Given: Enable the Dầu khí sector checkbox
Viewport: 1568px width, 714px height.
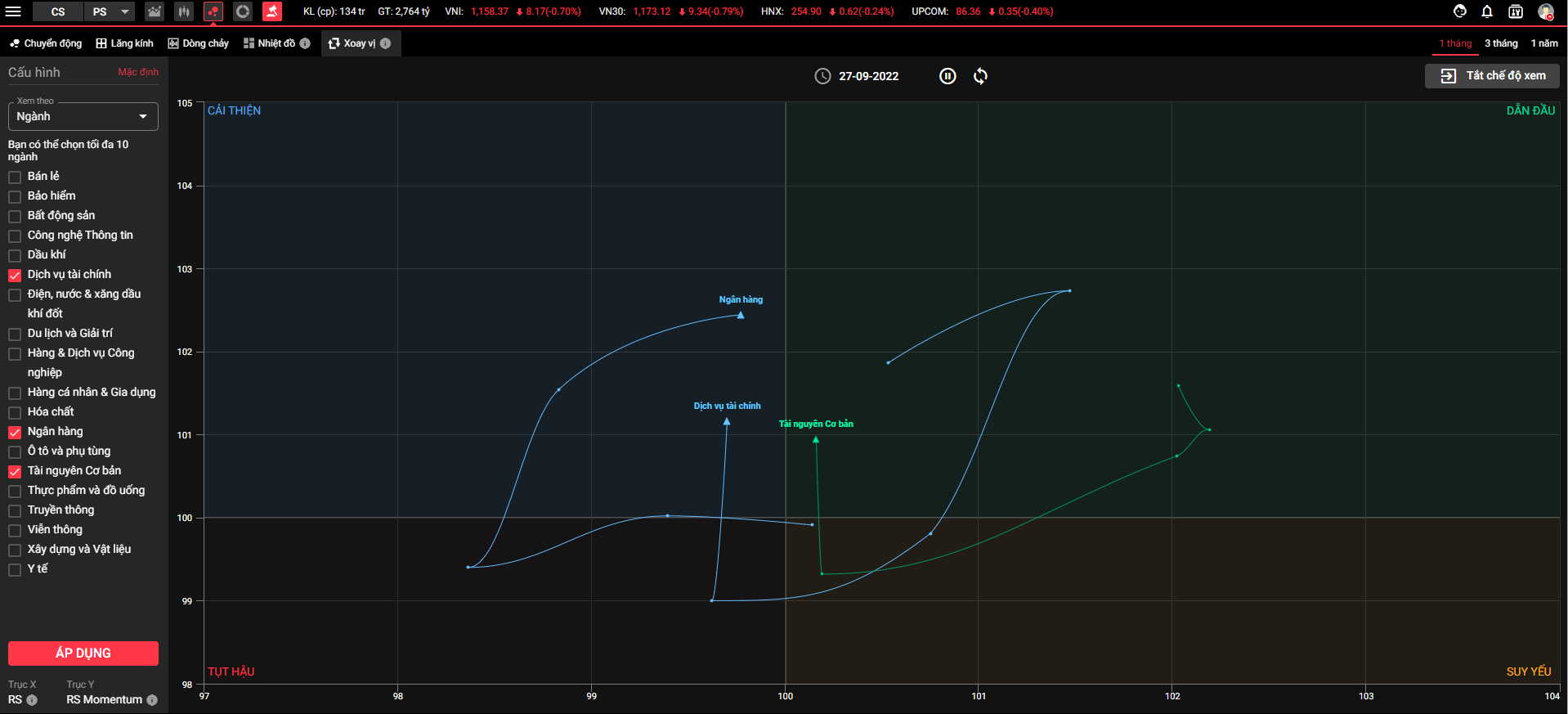Looking at the screenshot, I should [15, 256].
